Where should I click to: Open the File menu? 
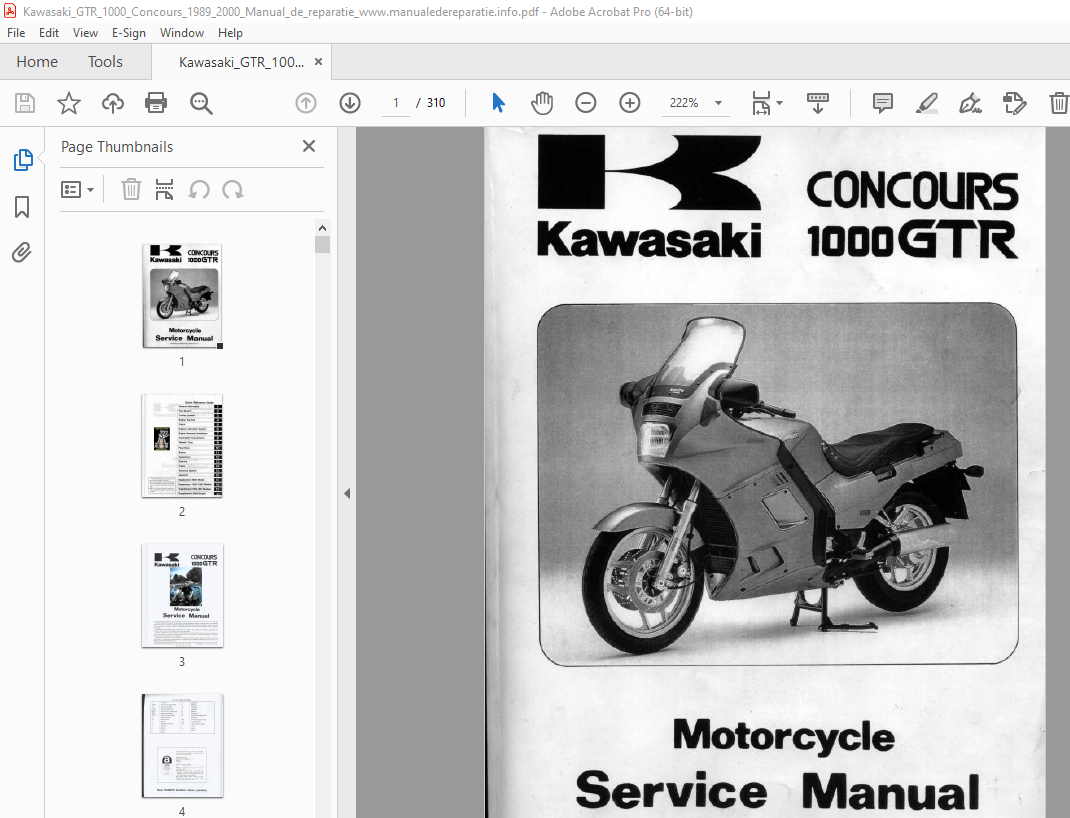16,33
